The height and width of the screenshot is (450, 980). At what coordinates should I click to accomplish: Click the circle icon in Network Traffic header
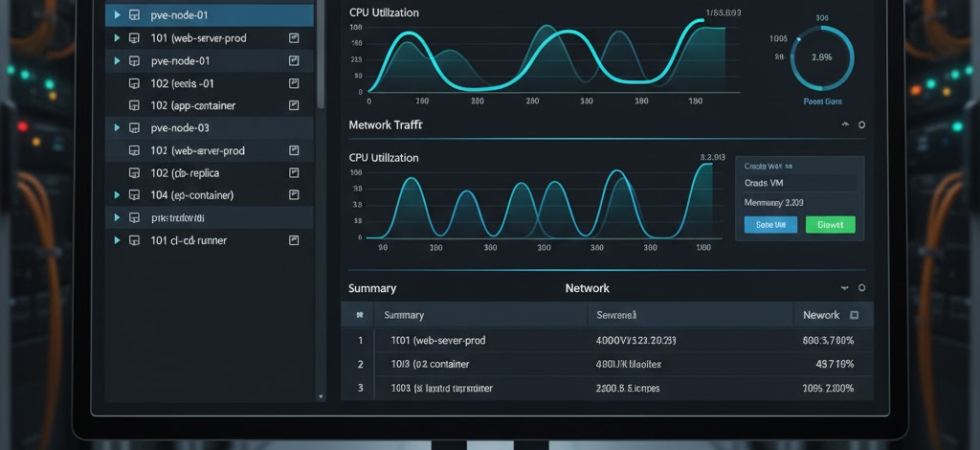[x=862, y=126]
